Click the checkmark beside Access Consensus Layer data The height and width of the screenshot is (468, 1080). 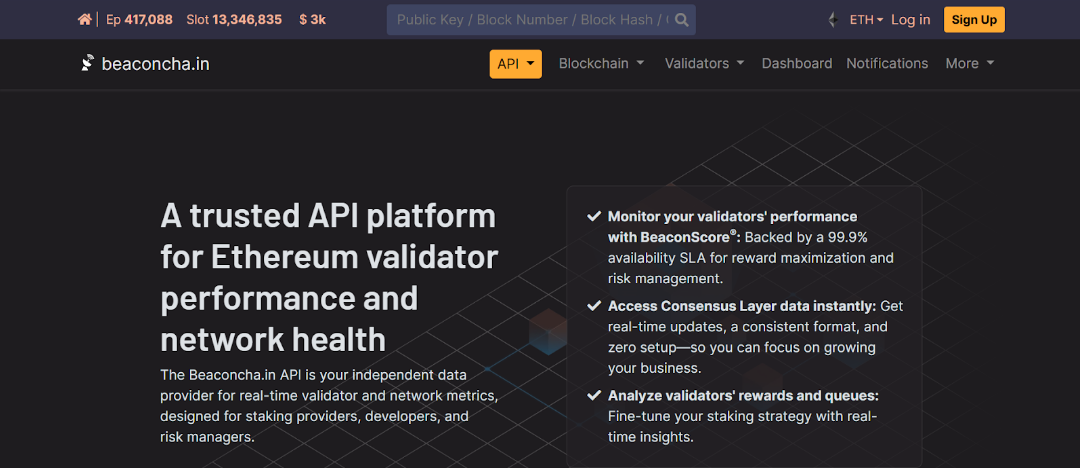click(x=593, y=306)
